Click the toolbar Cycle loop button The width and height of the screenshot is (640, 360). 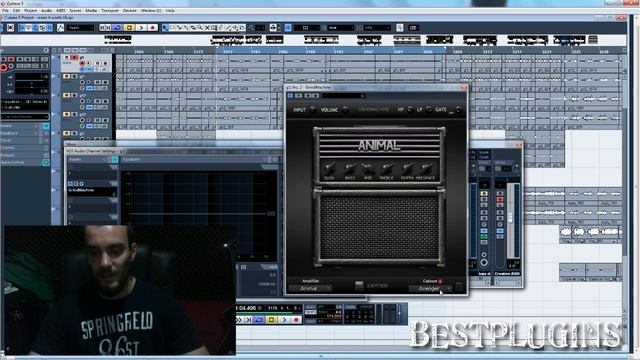117,28
